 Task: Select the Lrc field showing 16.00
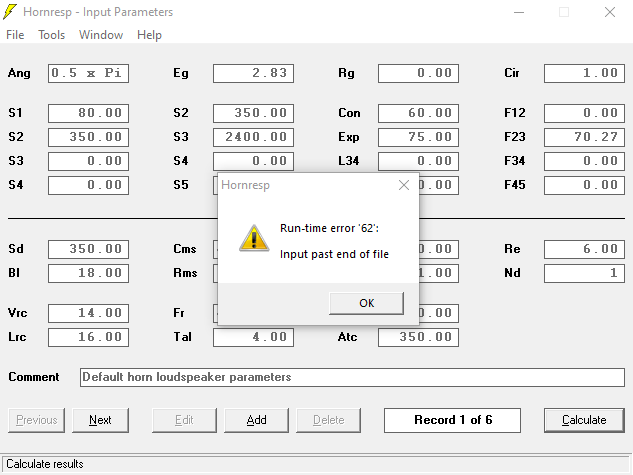pyautogui.click(x=88, y=337)
